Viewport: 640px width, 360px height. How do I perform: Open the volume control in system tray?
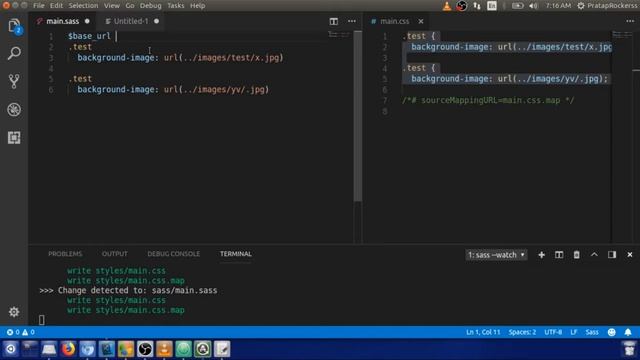[x=533, y=6]
